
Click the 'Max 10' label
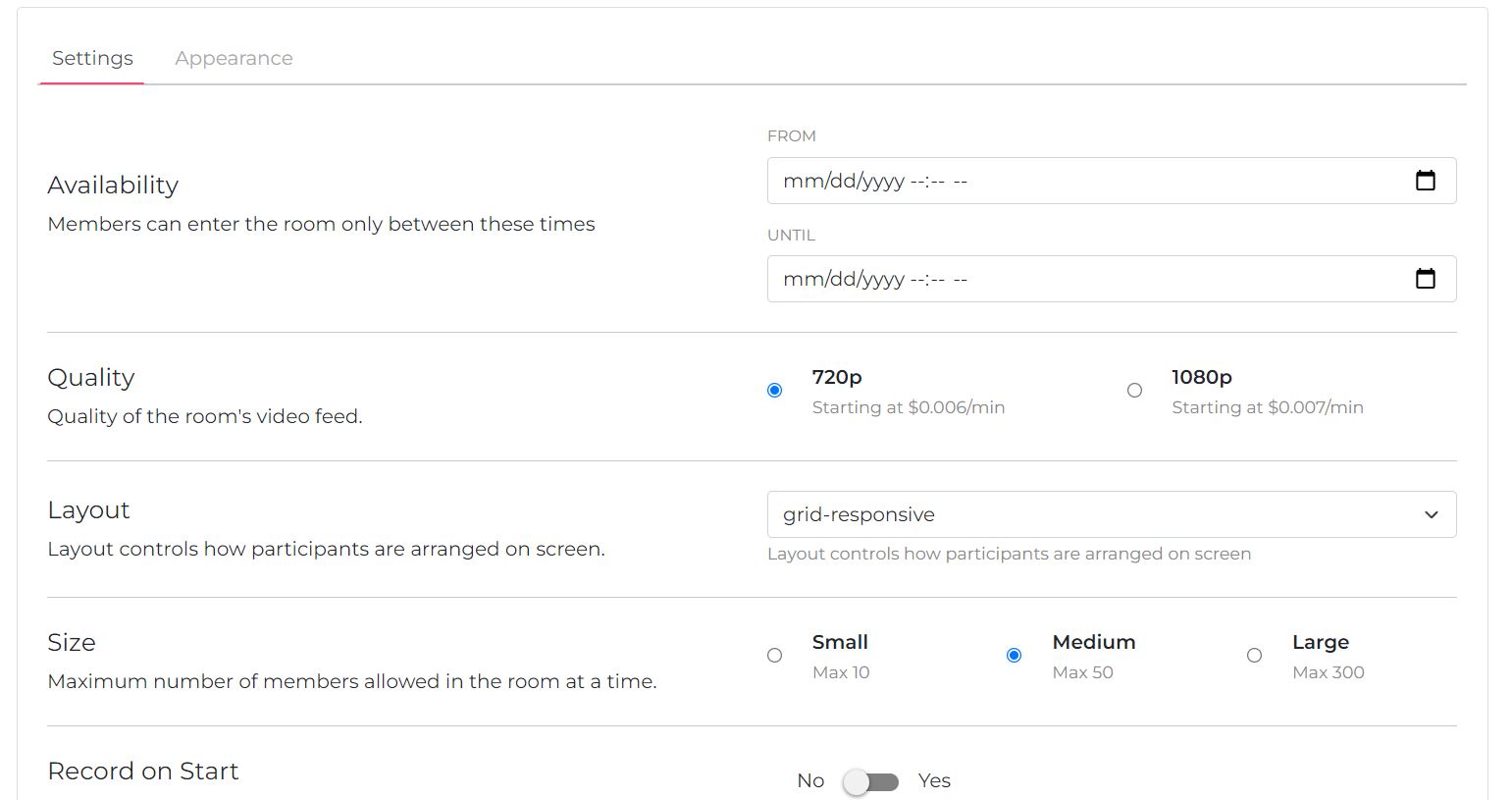pyautogui.click(x=841, y=672)
